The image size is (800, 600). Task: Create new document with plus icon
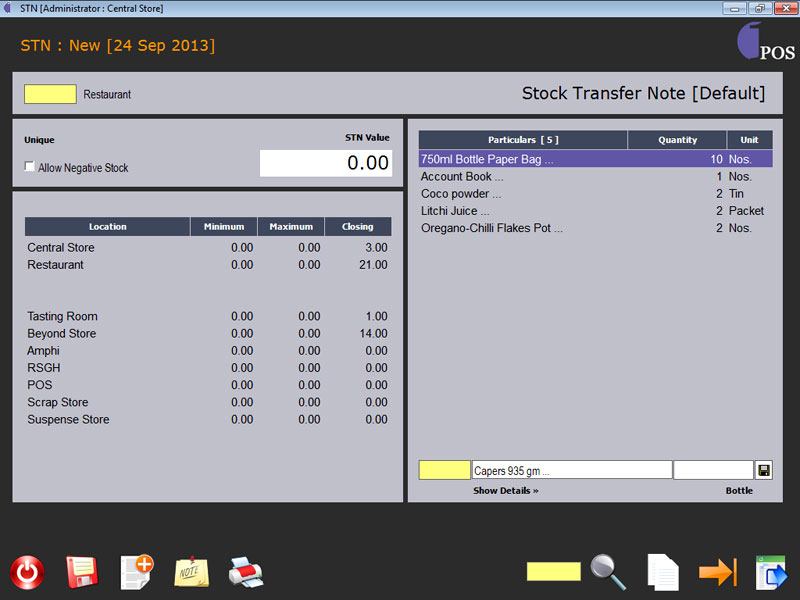[136, 572]
